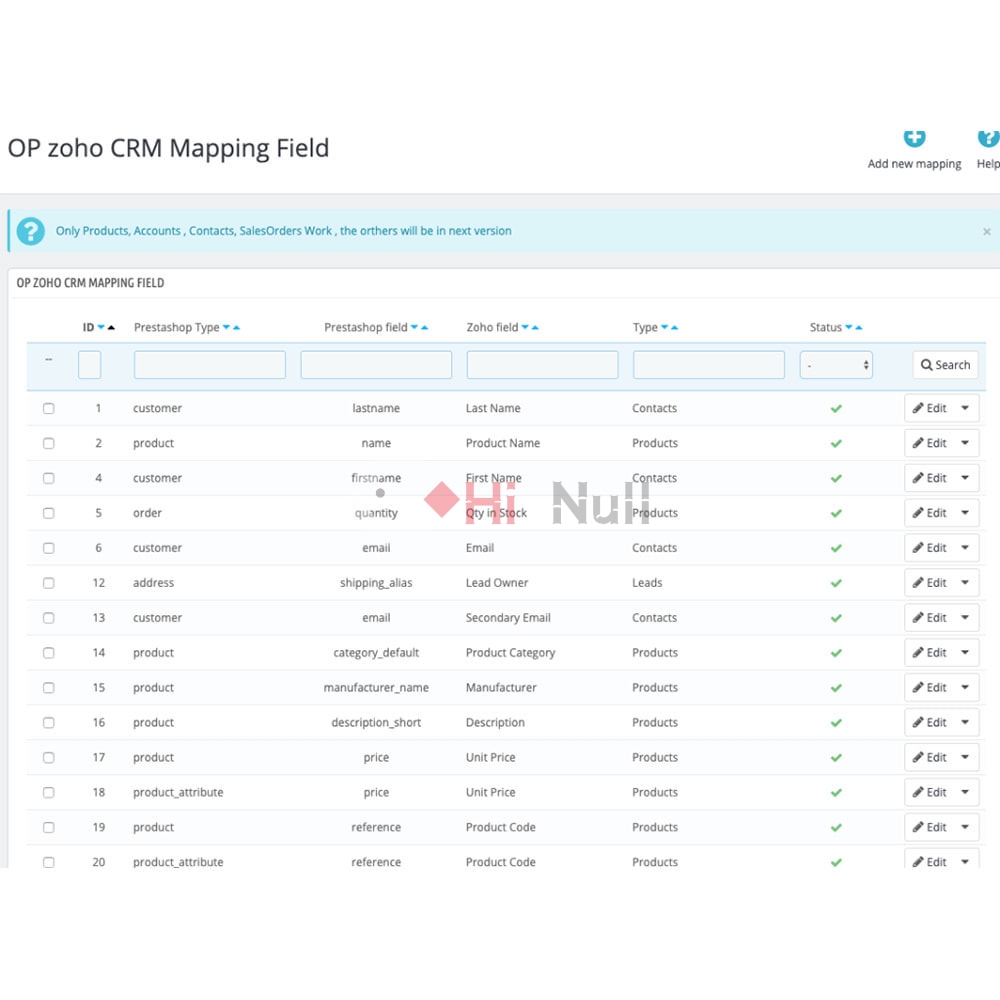Screen dimensions: 1000x1000
Task: Expand actions dropdown for Manufacturer row
Action: tap(965, 688)
